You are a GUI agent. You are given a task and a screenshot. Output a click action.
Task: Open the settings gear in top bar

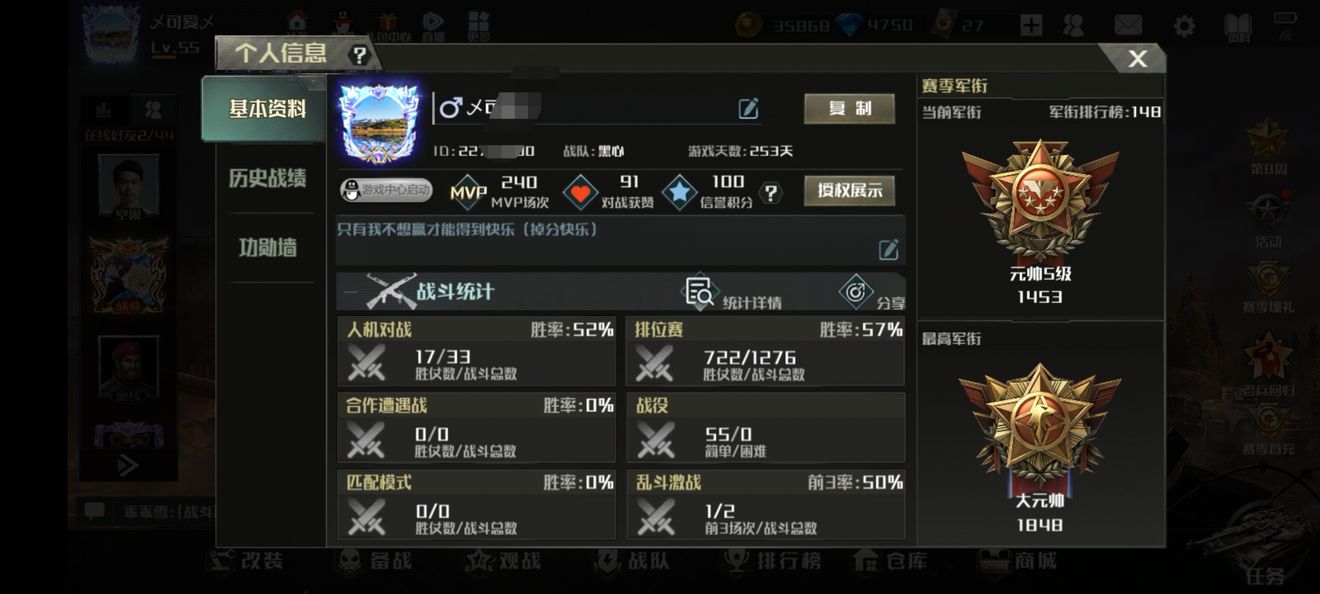(1184, 26)
